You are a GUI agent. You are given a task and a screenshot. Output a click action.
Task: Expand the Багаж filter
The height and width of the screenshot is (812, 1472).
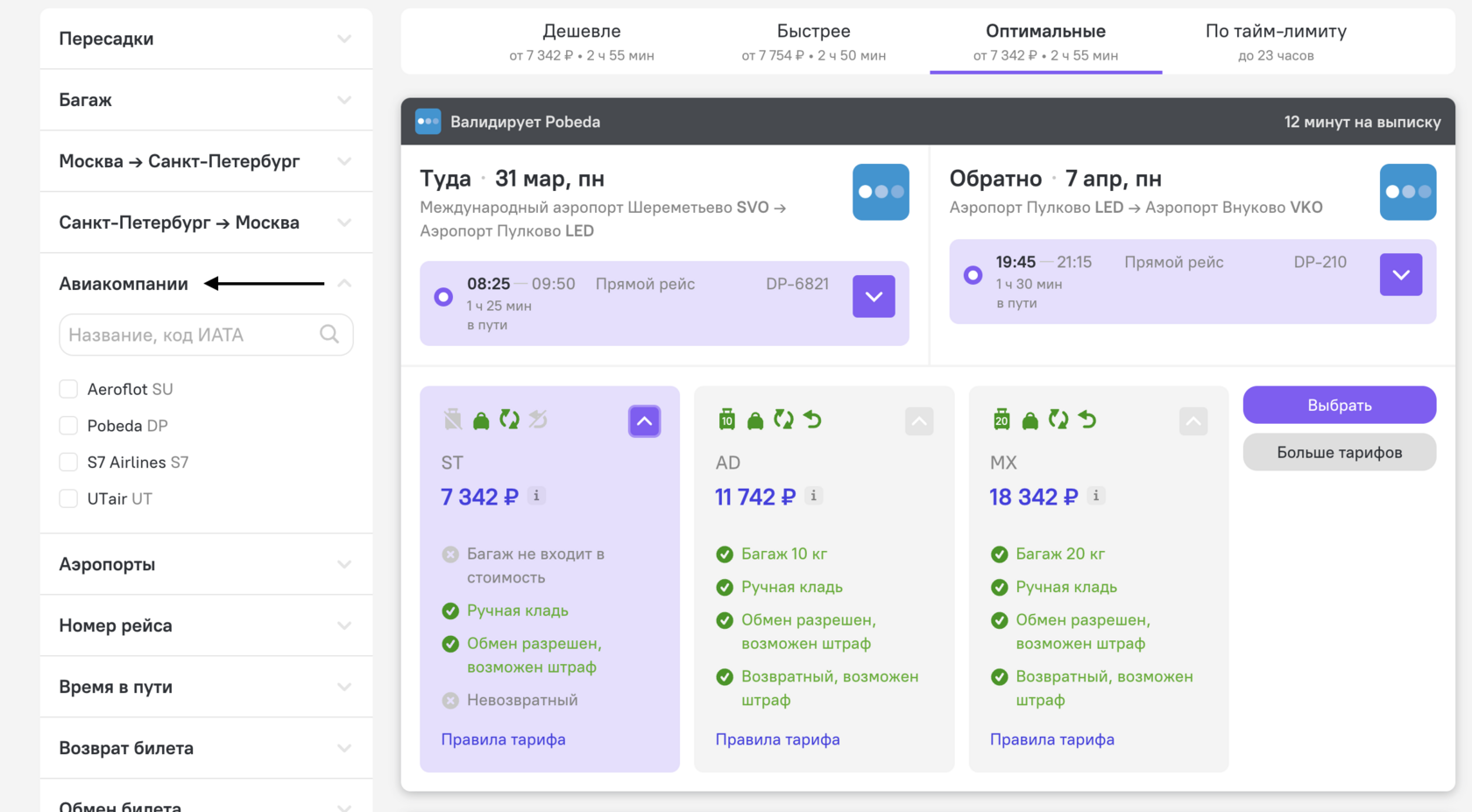206,100
